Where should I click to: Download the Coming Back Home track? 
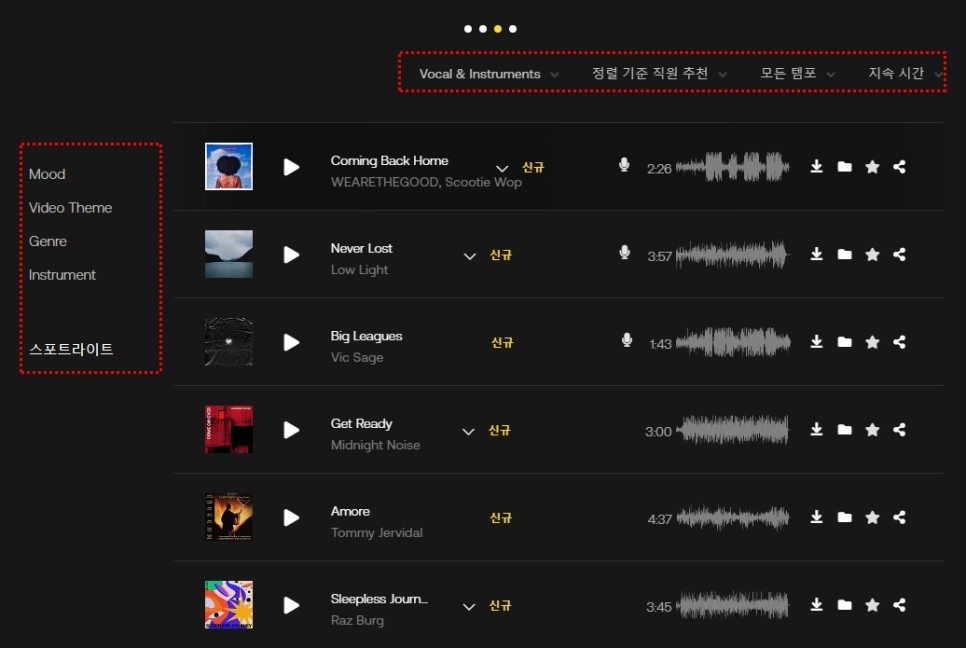816,167
